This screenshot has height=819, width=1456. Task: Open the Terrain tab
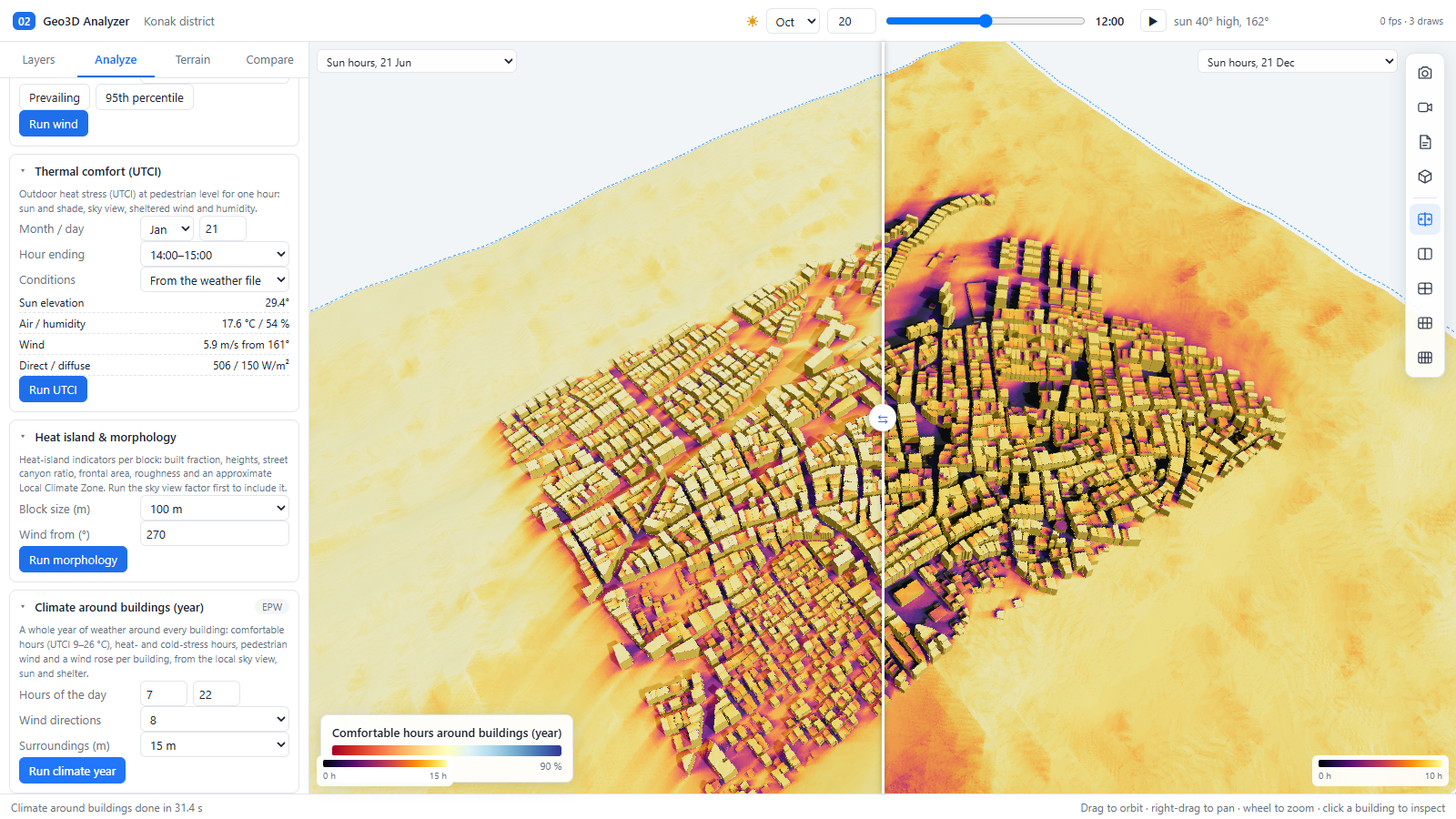click(x=193, y=60)
